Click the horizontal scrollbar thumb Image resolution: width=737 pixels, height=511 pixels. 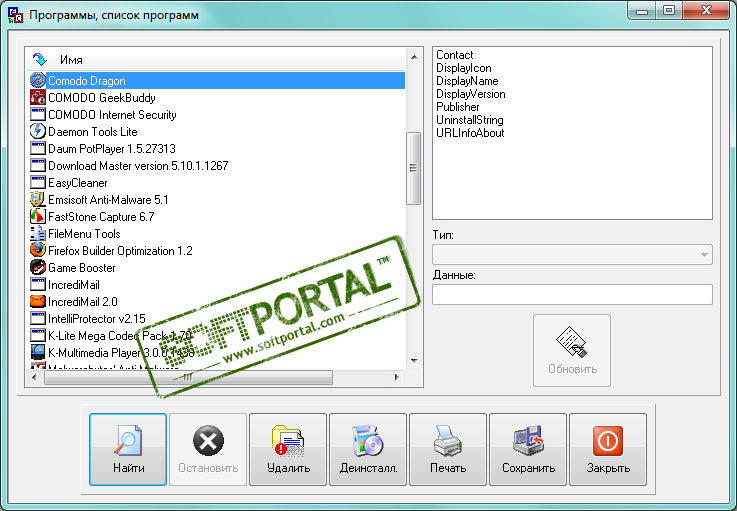click(x=188, y=377)
